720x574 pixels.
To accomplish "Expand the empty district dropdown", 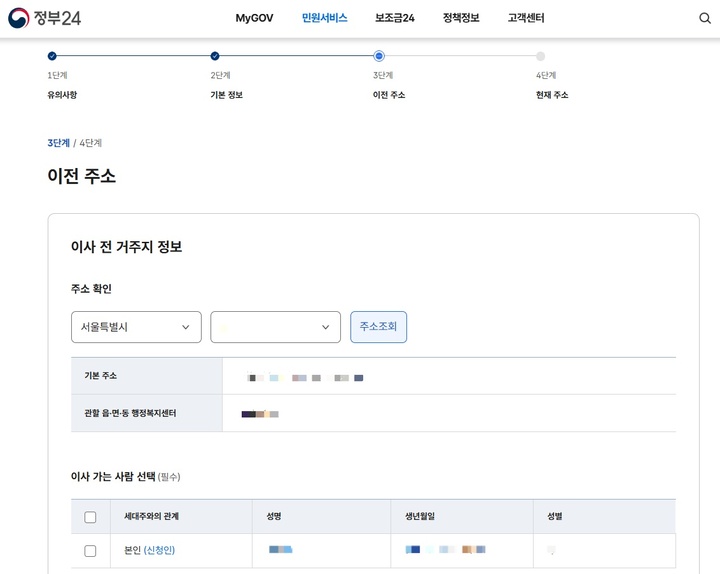I will pos(276,327).
